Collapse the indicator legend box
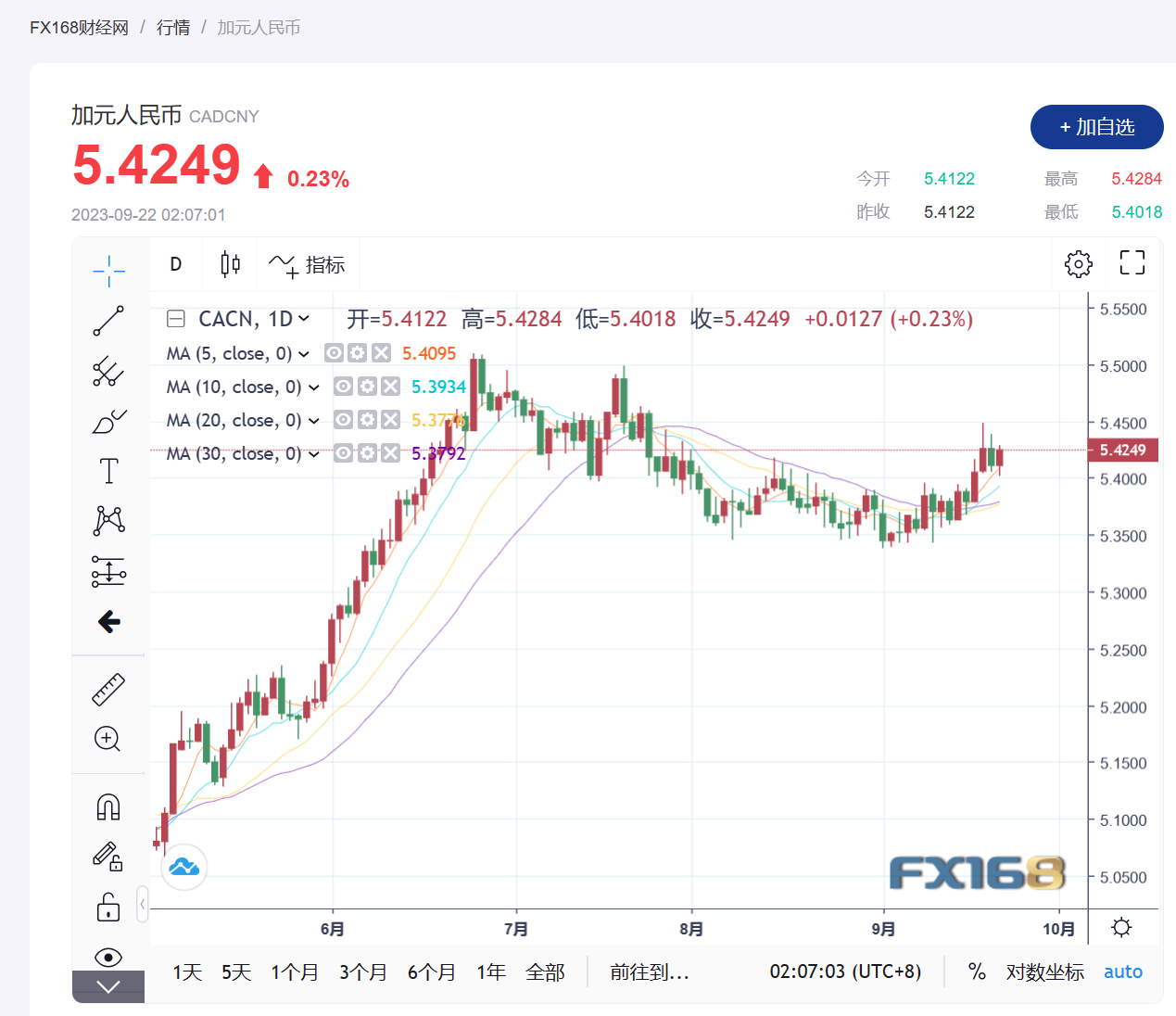 tap(176, 319)
